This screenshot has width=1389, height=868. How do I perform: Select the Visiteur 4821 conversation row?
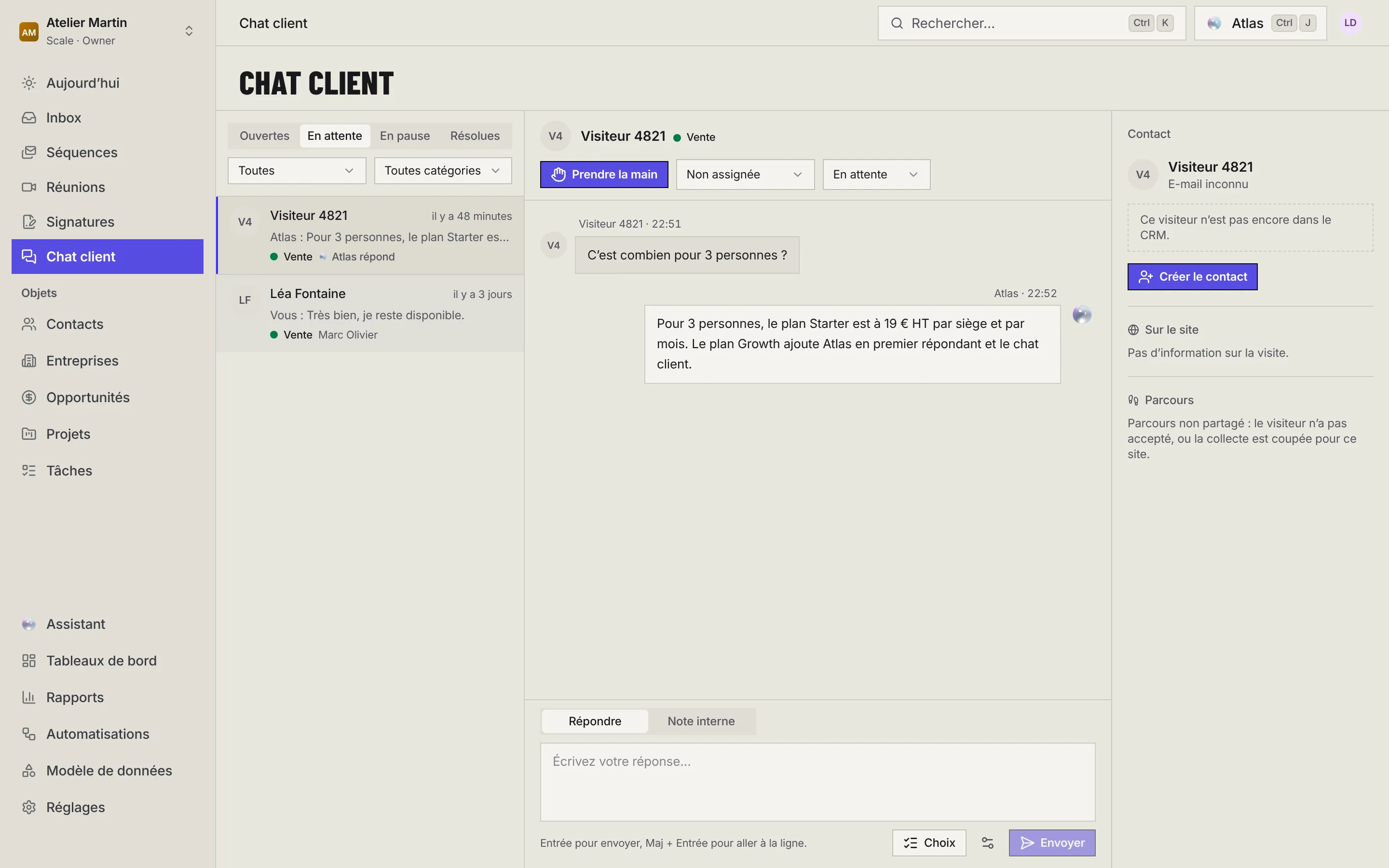point(370,235)
